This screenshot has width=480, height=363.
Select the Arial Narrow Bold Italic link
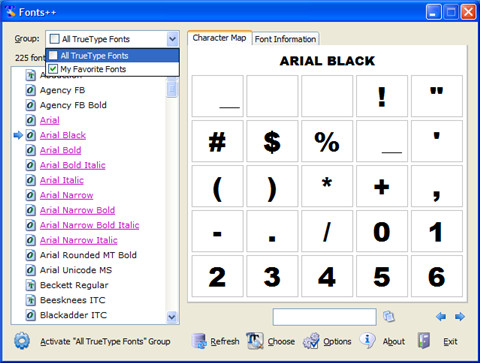(89, 225)
